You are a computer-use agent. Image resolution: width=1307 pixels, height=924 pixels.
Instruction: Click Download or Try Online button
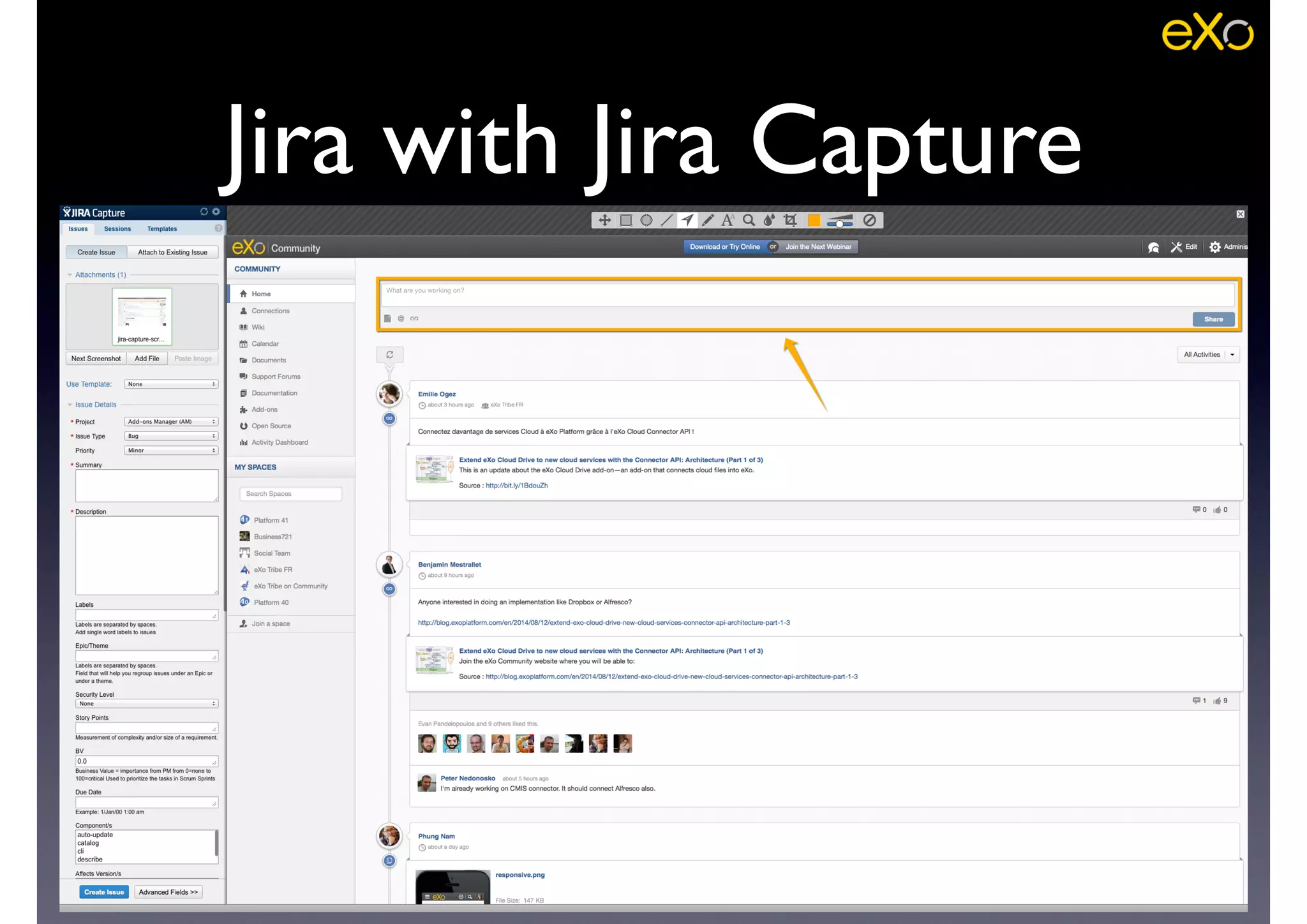(x=725, y=247)
